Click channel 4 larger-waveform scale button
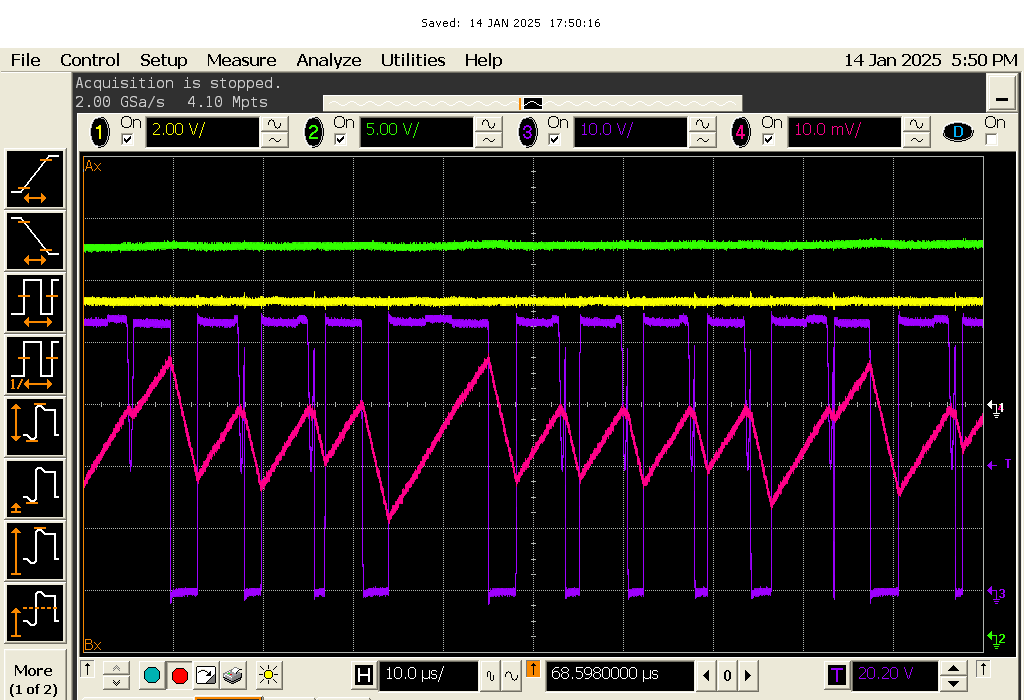1024x700 pixels. click(x=916, y=125)
